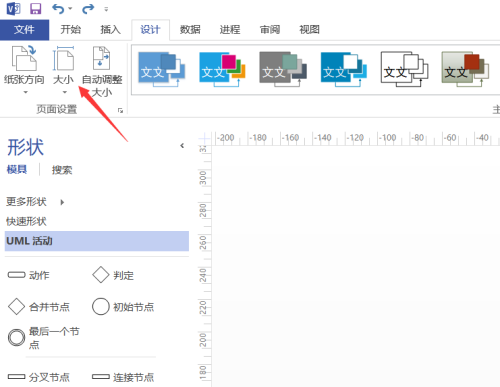500x387 pixels.
Task: Open the undo history dropdown arrow
Action: pos(70,9)
